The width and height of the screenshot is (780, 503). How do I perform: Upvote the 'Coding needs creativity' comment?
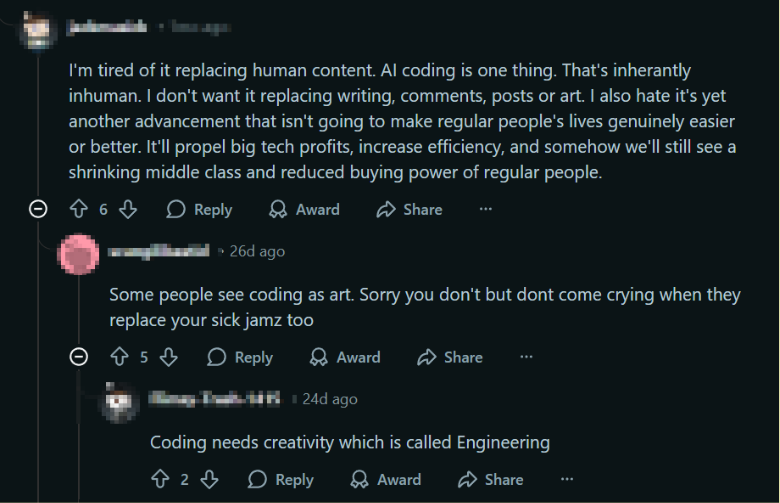tap(160, 480)
